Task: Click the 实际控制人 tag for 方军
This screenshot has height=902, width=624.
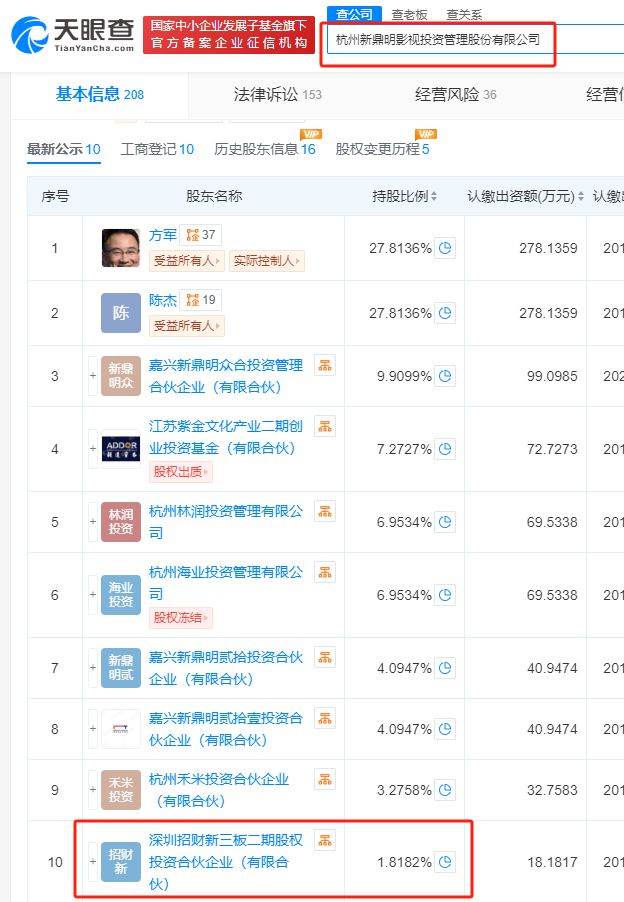Action: point(267,261)
